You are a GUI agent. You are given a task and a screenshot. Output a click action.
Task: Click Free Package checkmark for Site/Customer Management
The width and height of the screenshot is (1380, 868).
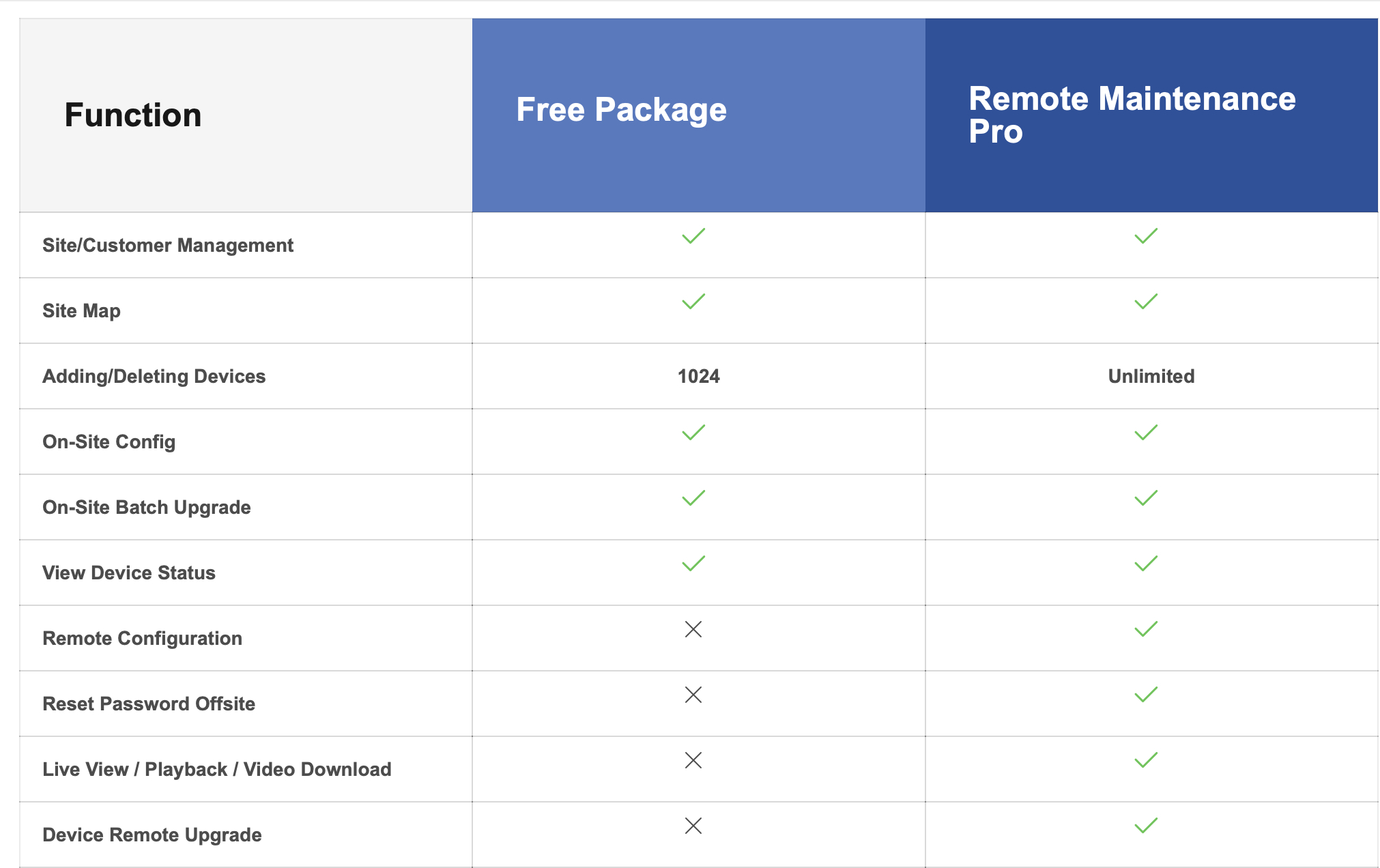[693, 236]
